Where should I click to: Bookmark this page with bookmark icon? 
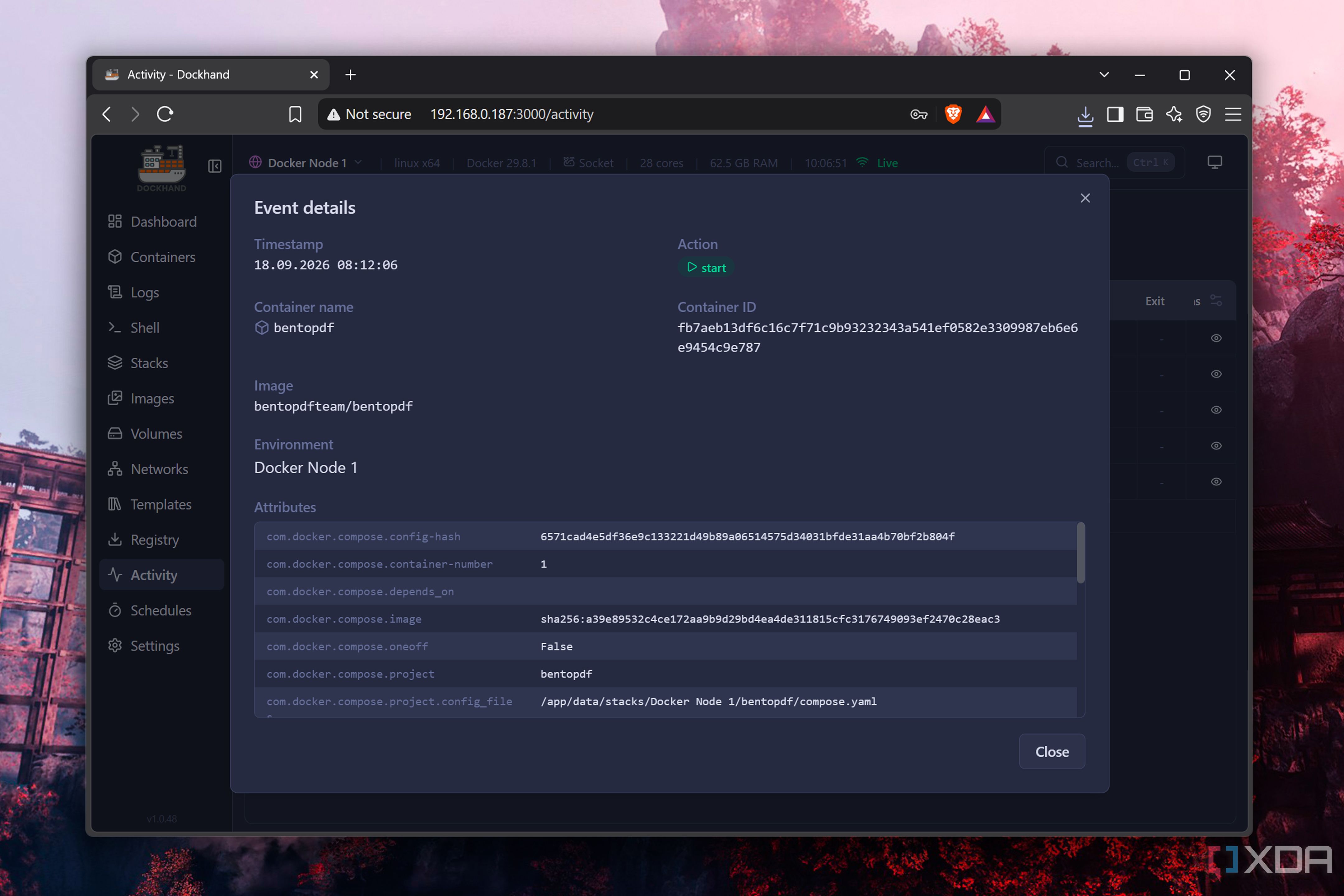(295, 114)
